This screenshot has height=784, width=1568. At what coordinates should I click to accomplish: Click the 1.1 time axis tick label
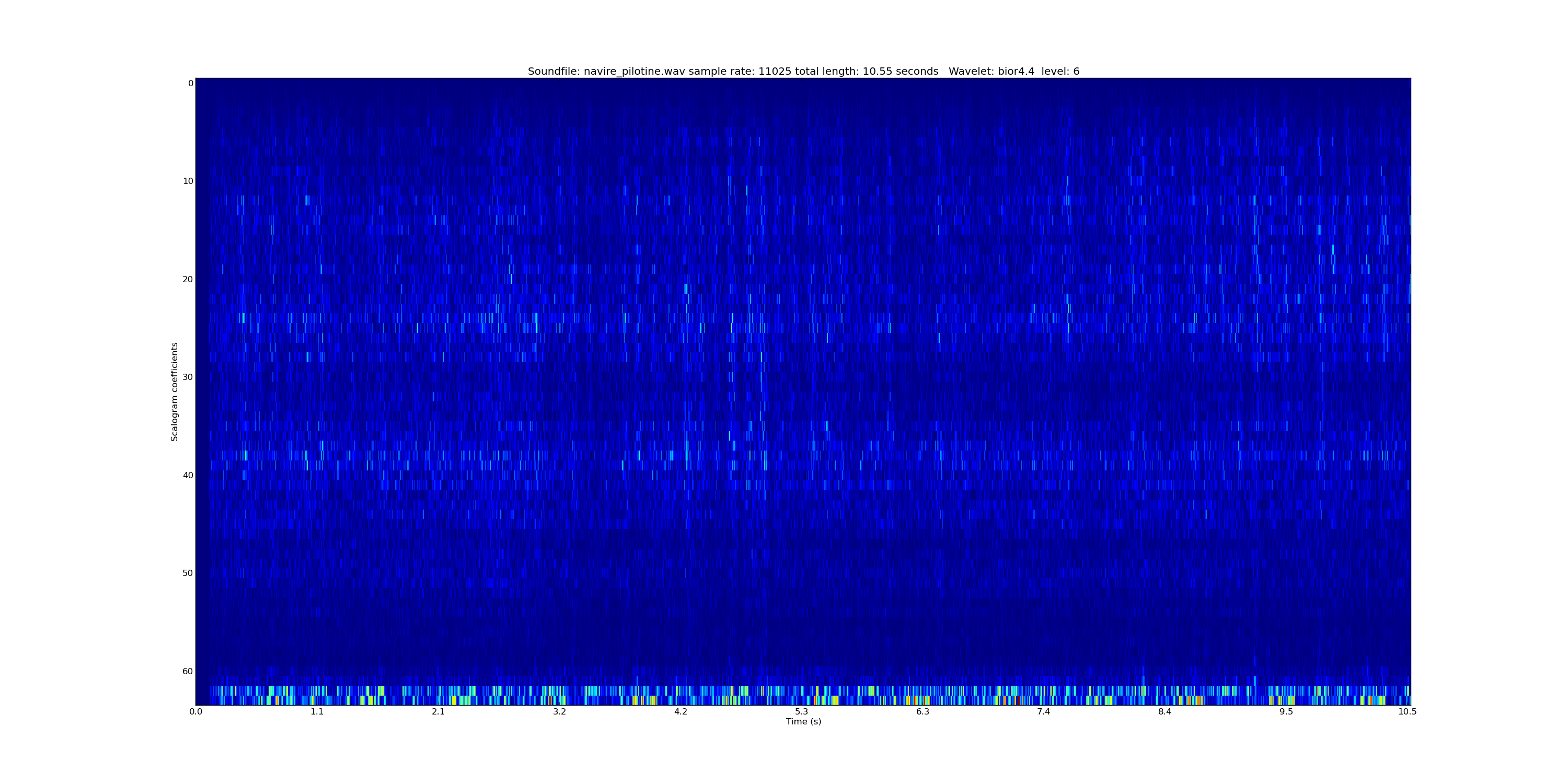pyautogui.click(x=317, y=711)
